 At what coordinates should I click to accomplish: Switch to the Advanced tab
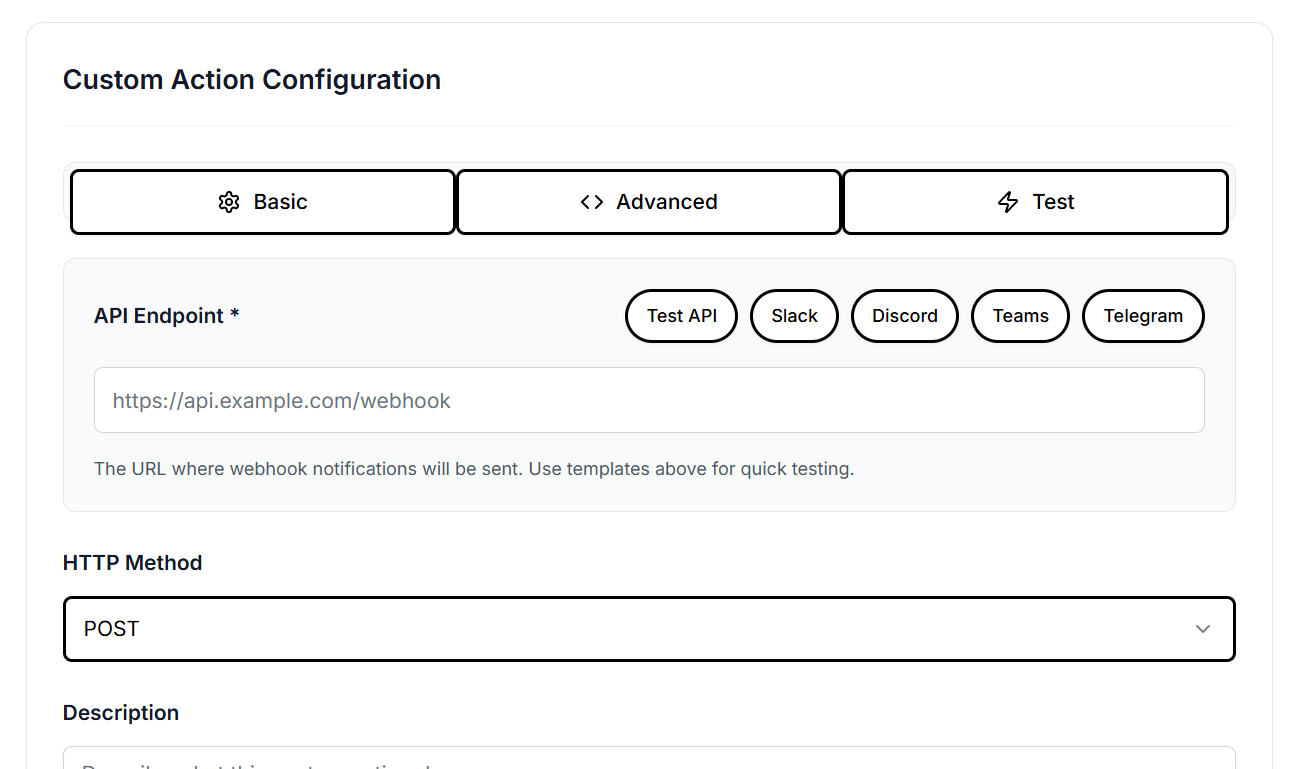[x=648, y=201]
